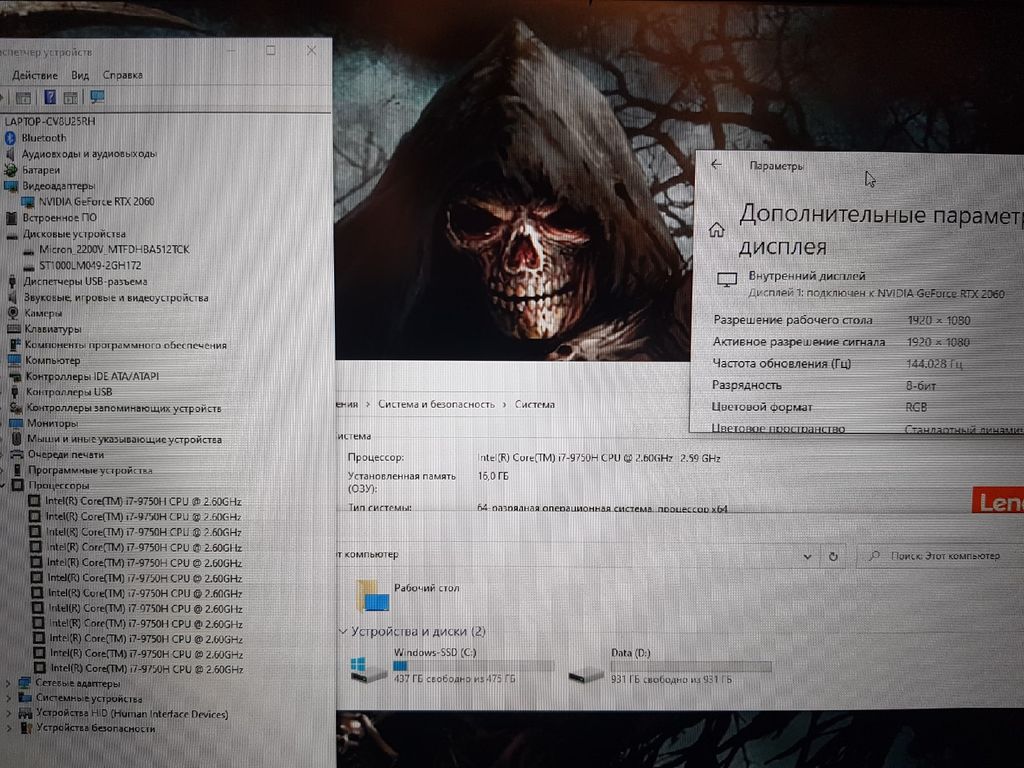Screen dimensions: 1024x768
Task: Click the icon beside NVIDIA GeForce RTX 2060 in Device Manager
Action: [x=27, y=202]
